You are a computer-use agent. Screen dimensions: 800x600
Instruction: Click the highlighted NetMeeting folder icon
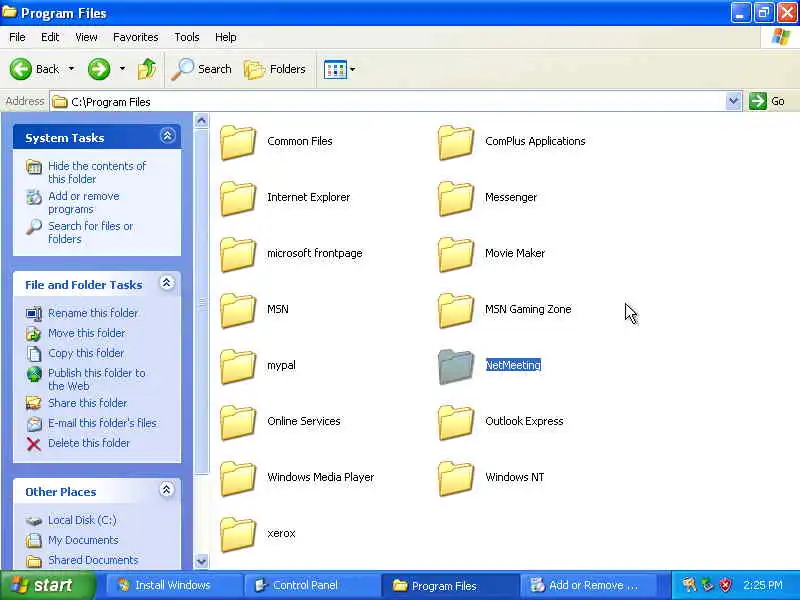click(456, 366)
